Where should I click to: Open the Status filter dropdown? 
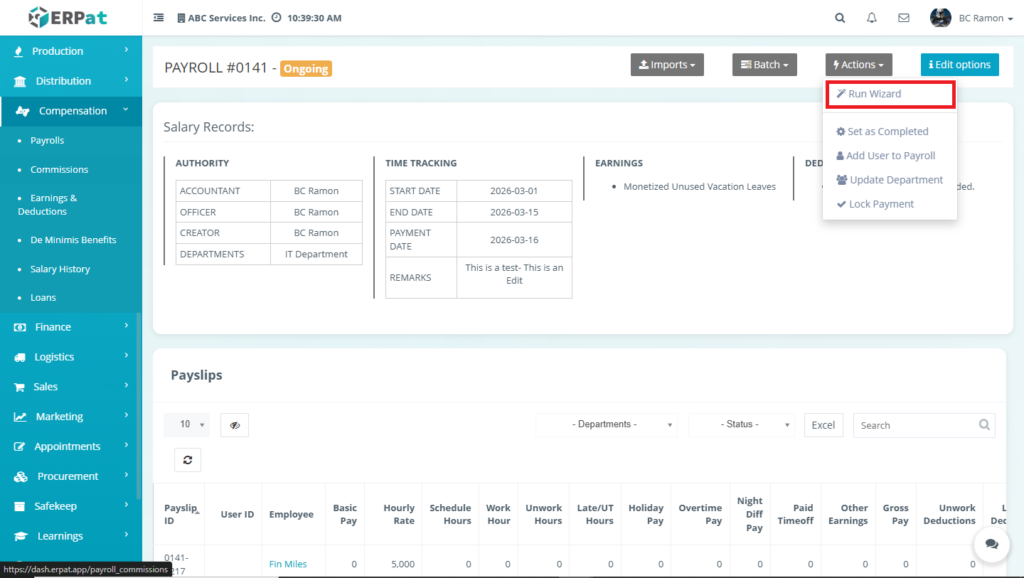pos(741,425)
